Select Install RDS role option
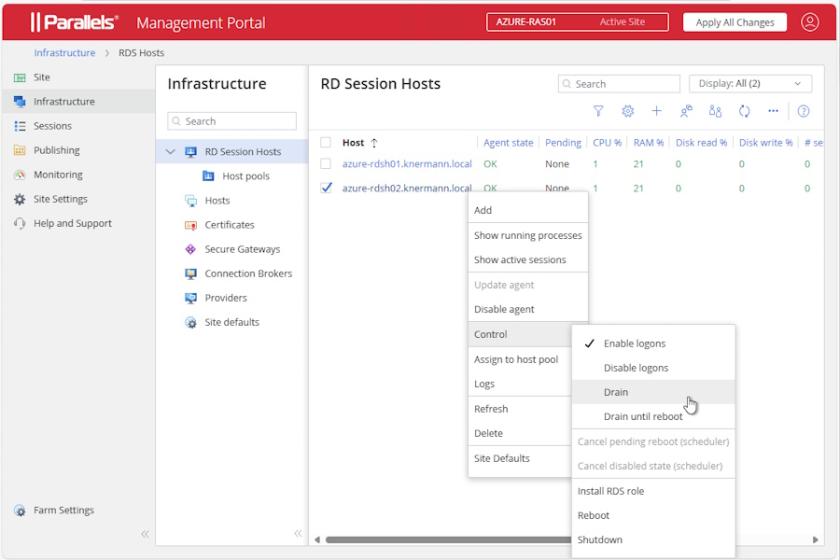 pos(653,491)
